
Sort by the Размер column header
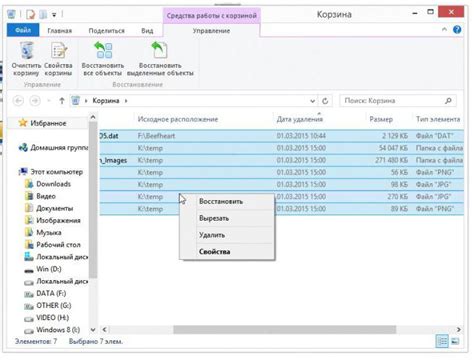tap(381, 119)
